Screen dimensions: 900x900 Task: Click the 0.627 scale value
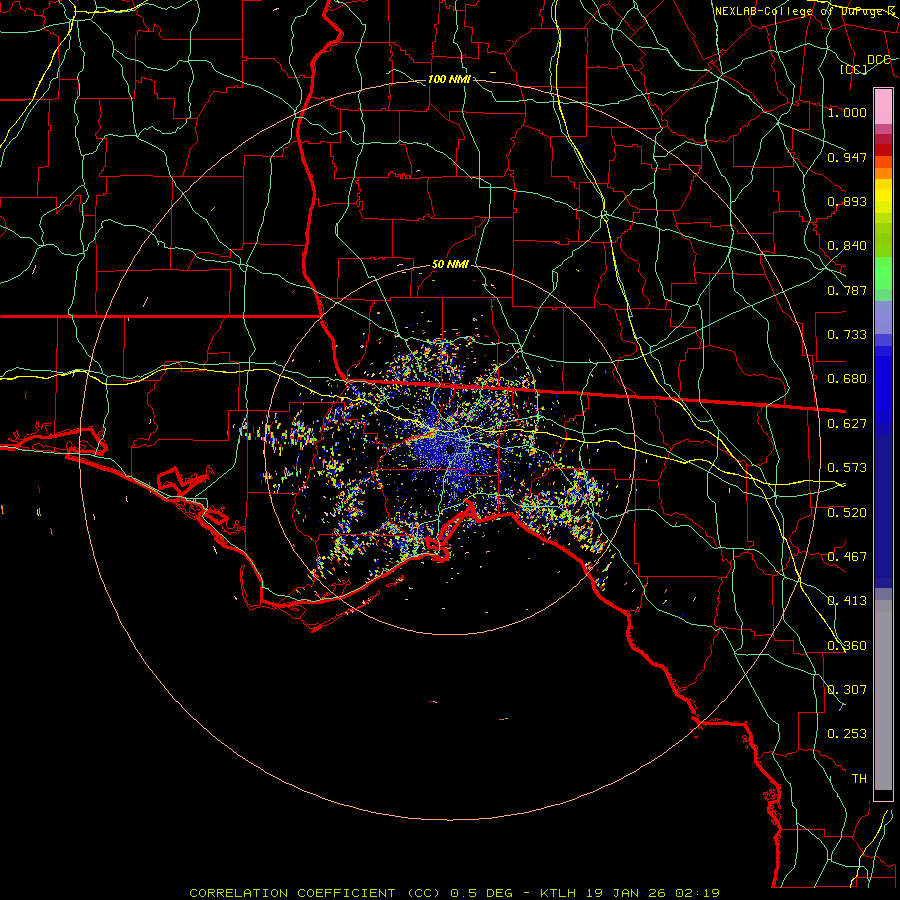847,424
